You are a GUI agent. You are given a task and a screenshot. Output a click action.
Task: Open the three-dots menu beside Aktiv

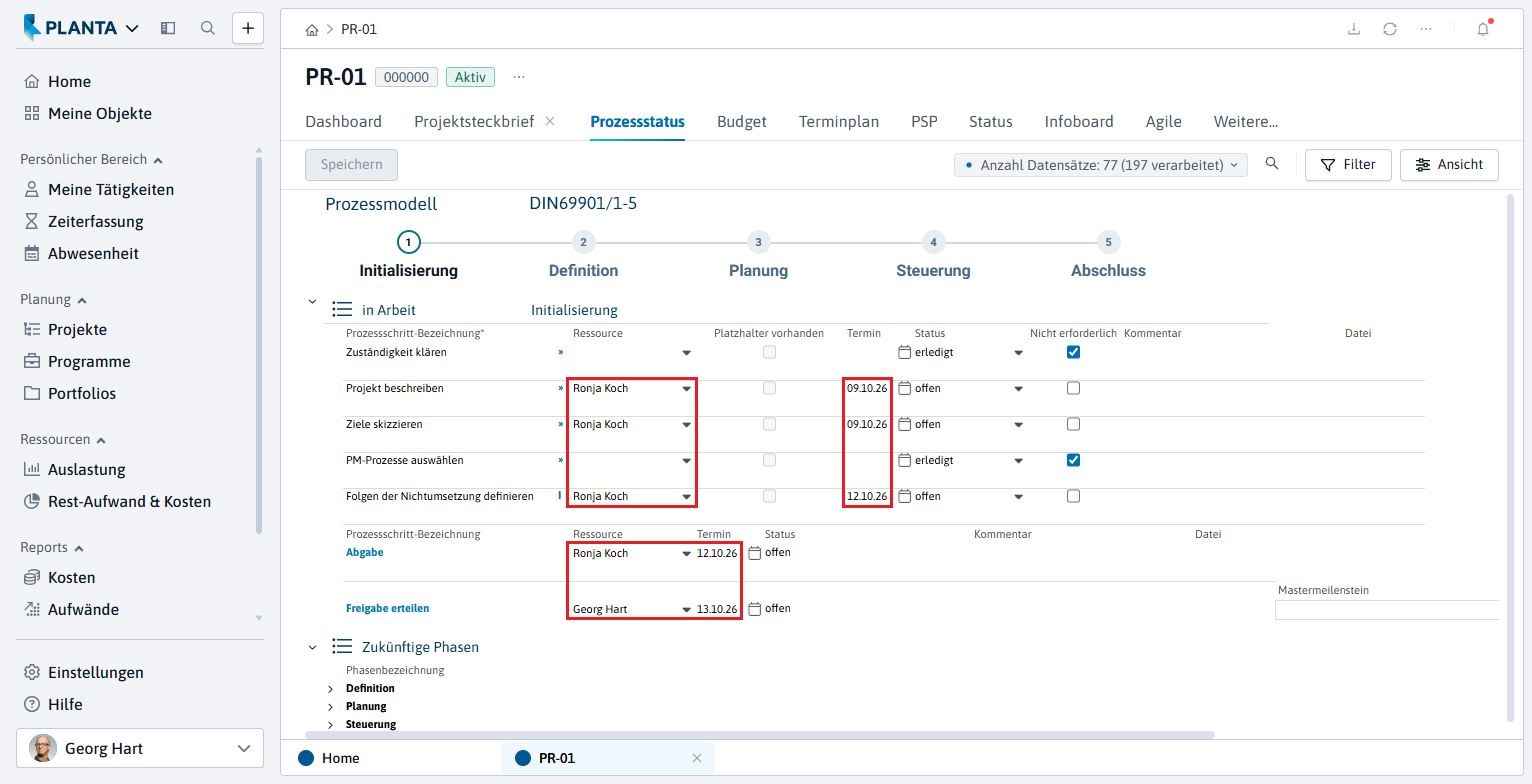(519, 77)
